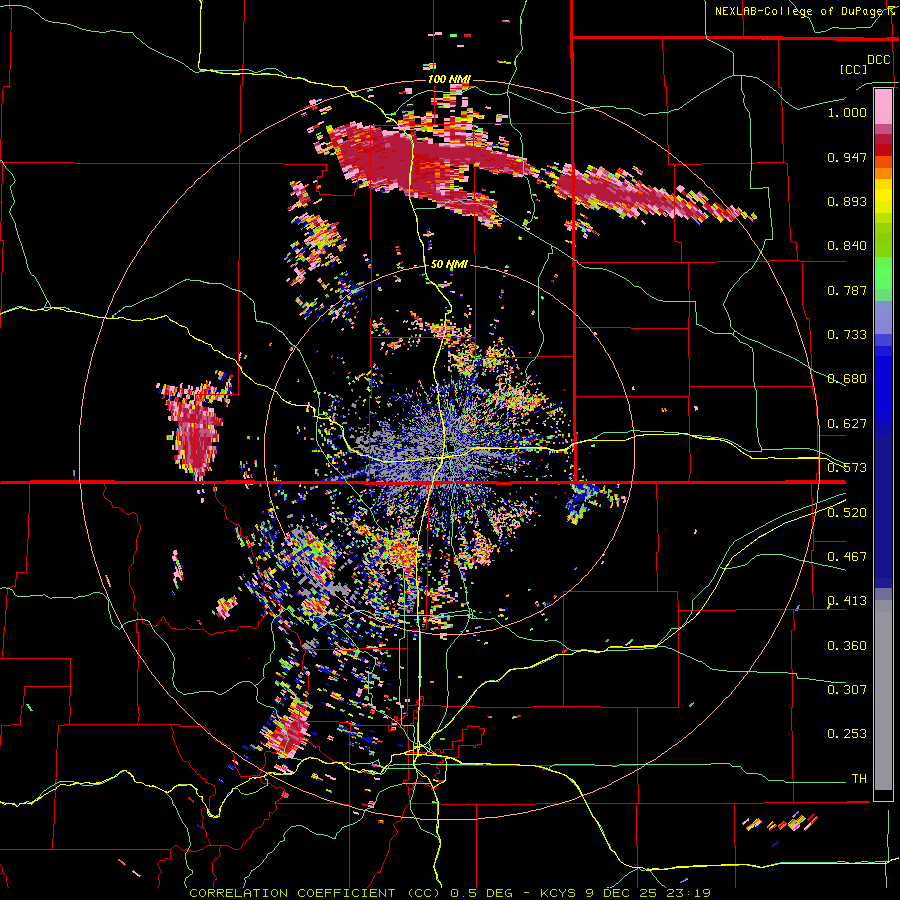The width and height of the screenshot is (900, 900).
Task: Click the 0.307 scale value
Action: (x=847, y=690)
